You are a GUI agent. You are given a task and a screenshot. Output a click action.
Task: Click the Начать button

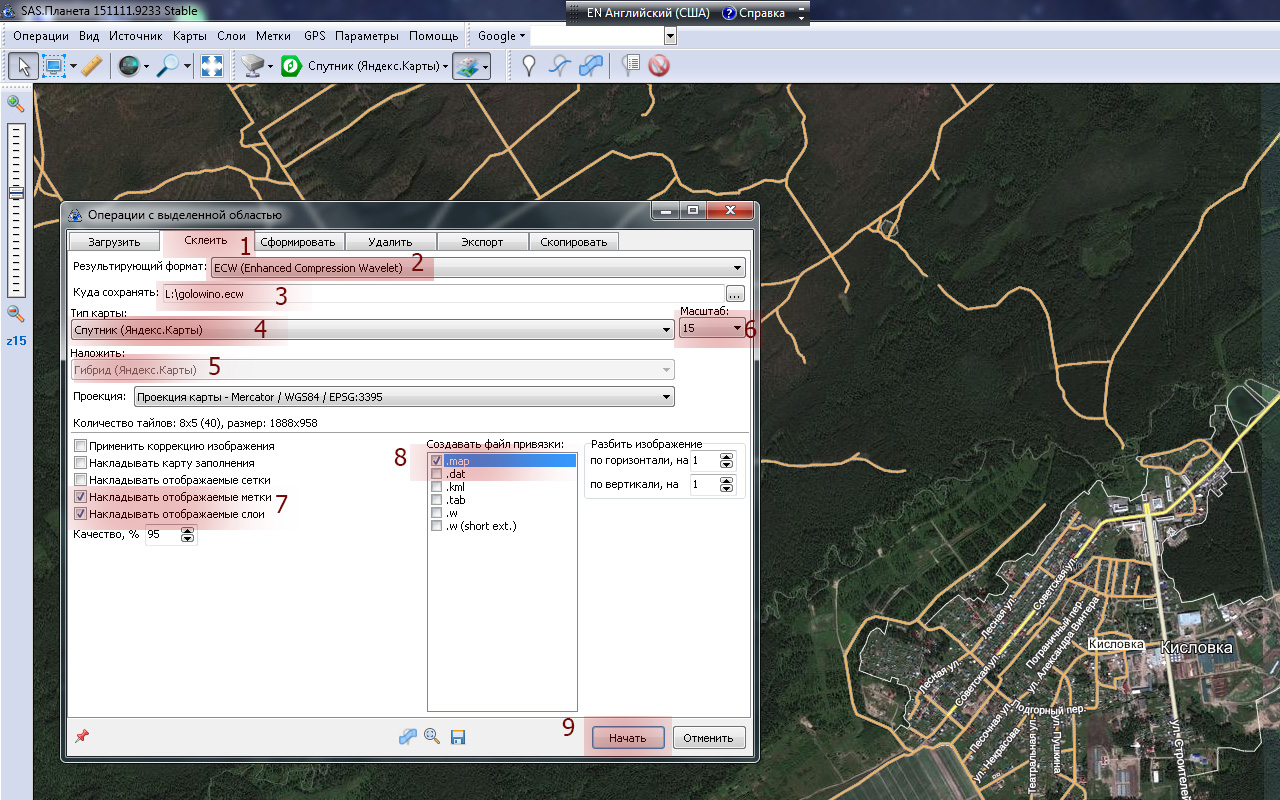tap(627, 738)
